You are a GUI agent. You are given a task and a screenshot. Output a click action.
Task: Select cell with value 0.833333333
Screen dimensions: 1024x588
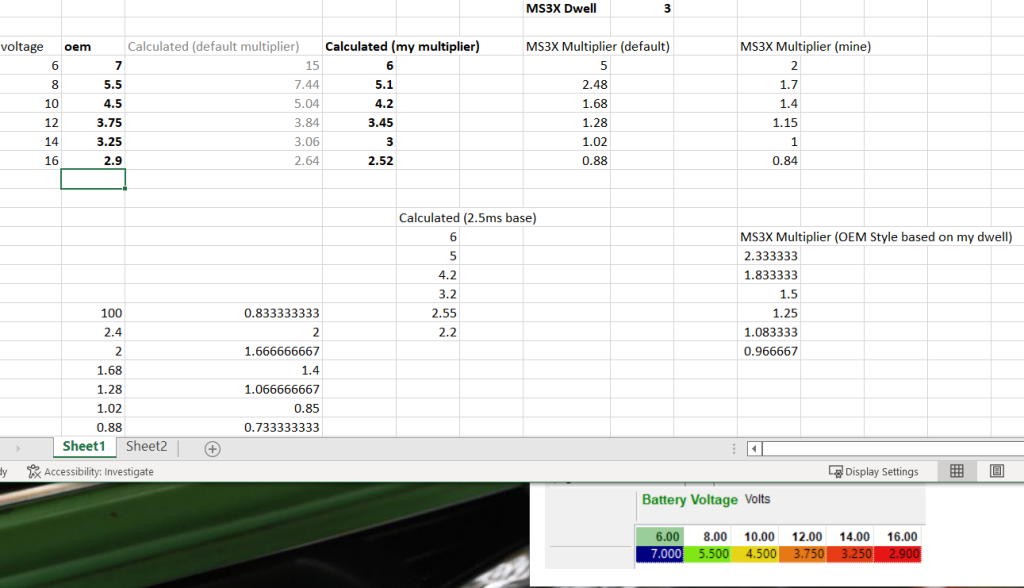tap(223, 313)
